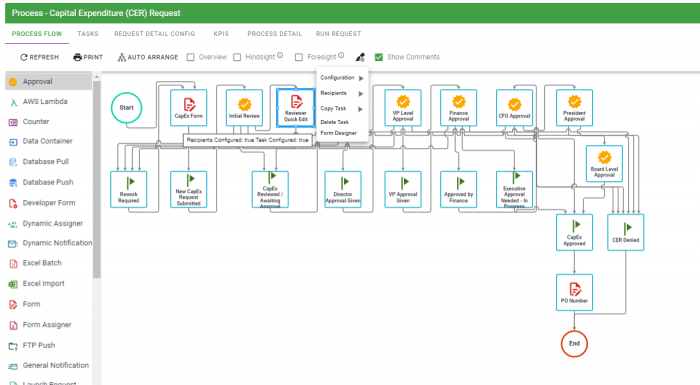700x385 pixels.
Task: Click the VP Level Approval node
Action: point(403,108)
